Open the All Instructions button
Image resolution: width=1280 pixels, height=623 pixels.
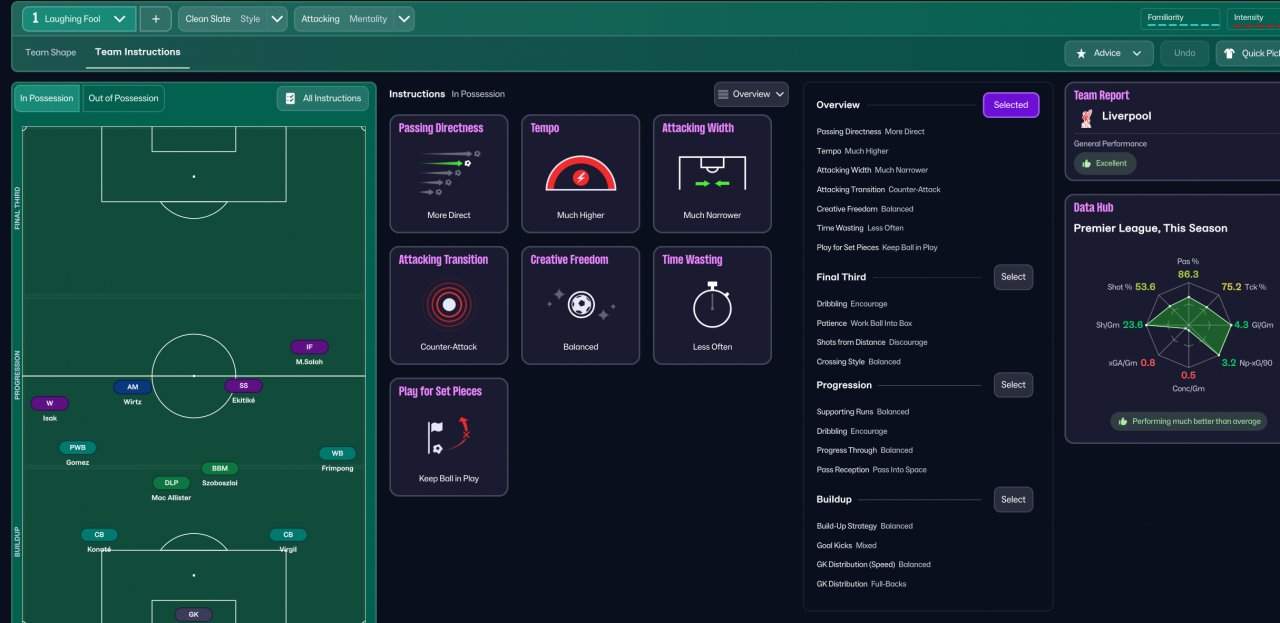tap(323, 98)
